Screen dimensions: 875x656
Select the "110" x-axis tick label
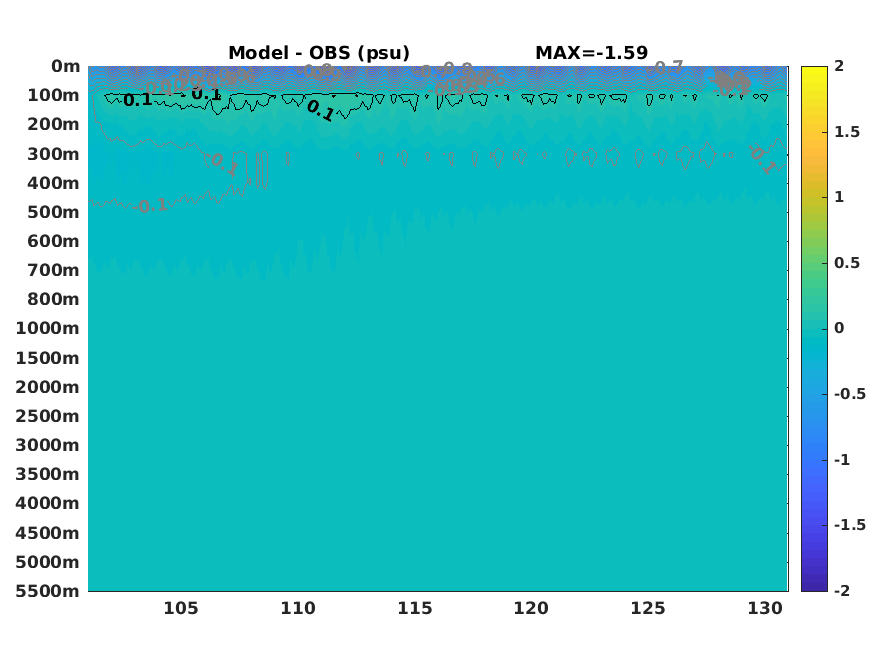[297, 608]
